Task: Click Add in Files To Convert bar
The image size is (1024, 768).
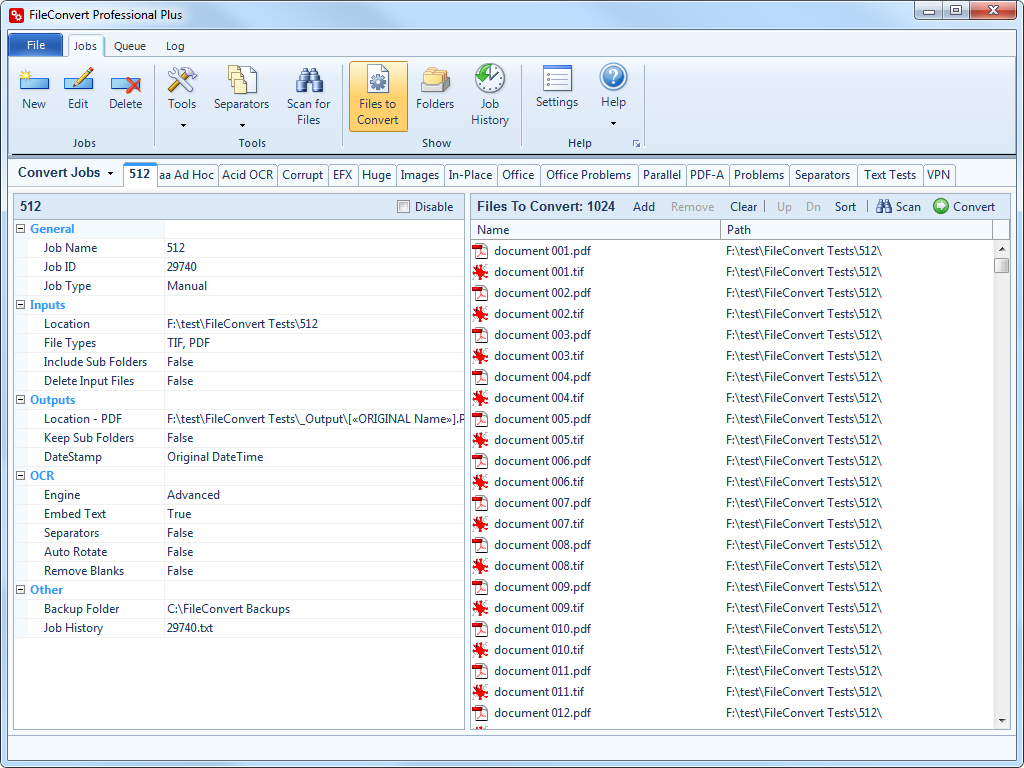Action: point(644,207)
